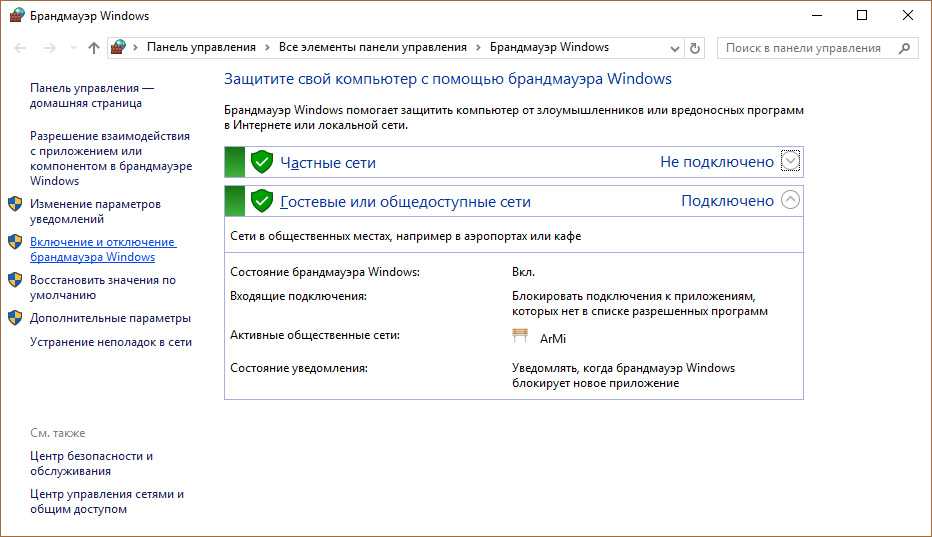The image size is (932, 537).
Task: Open 'Изменение параметров уведомлений' link
Action: 95,211
